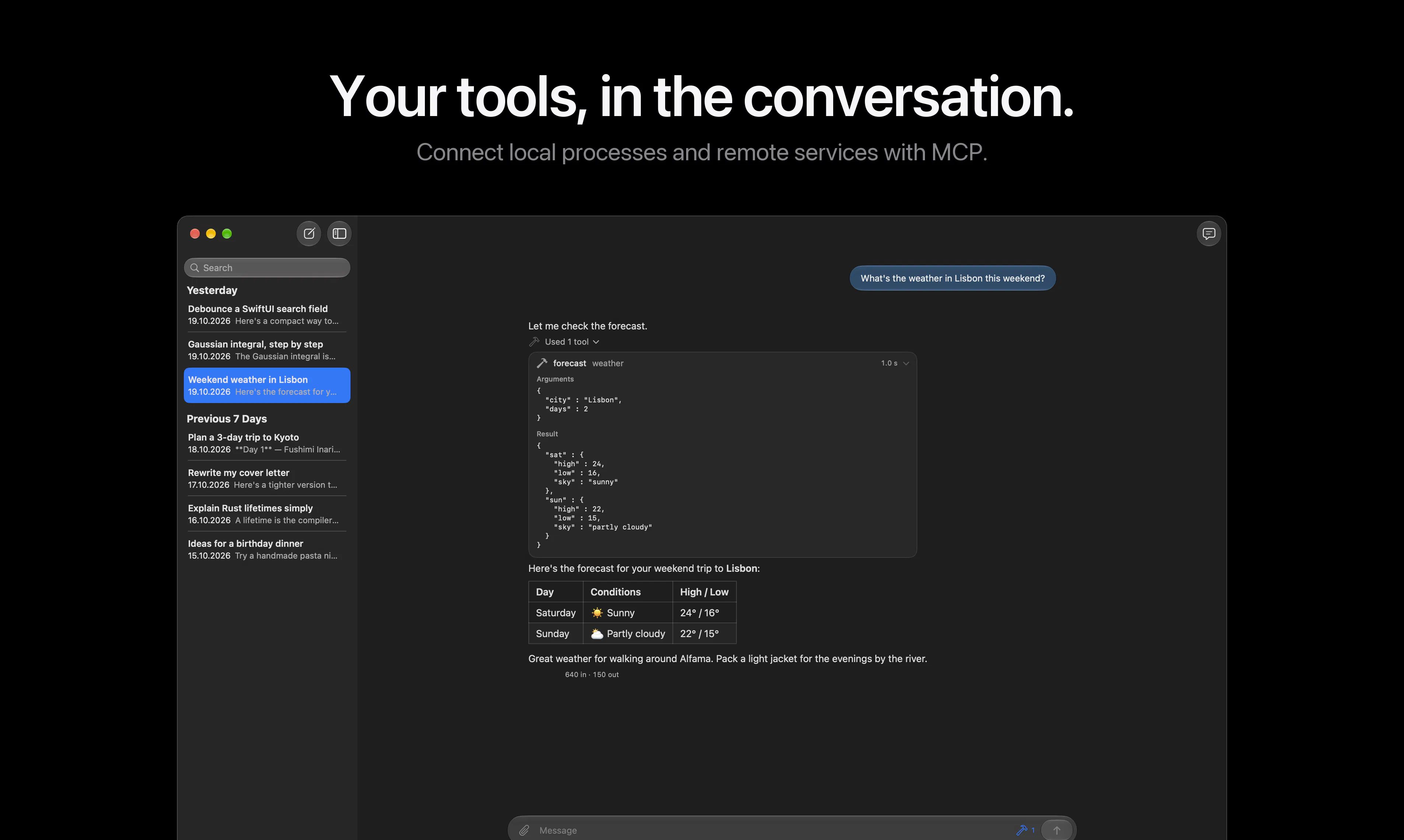Click the Arguments label in tool card
This screenshot has width=1404, height=840.
555,379
